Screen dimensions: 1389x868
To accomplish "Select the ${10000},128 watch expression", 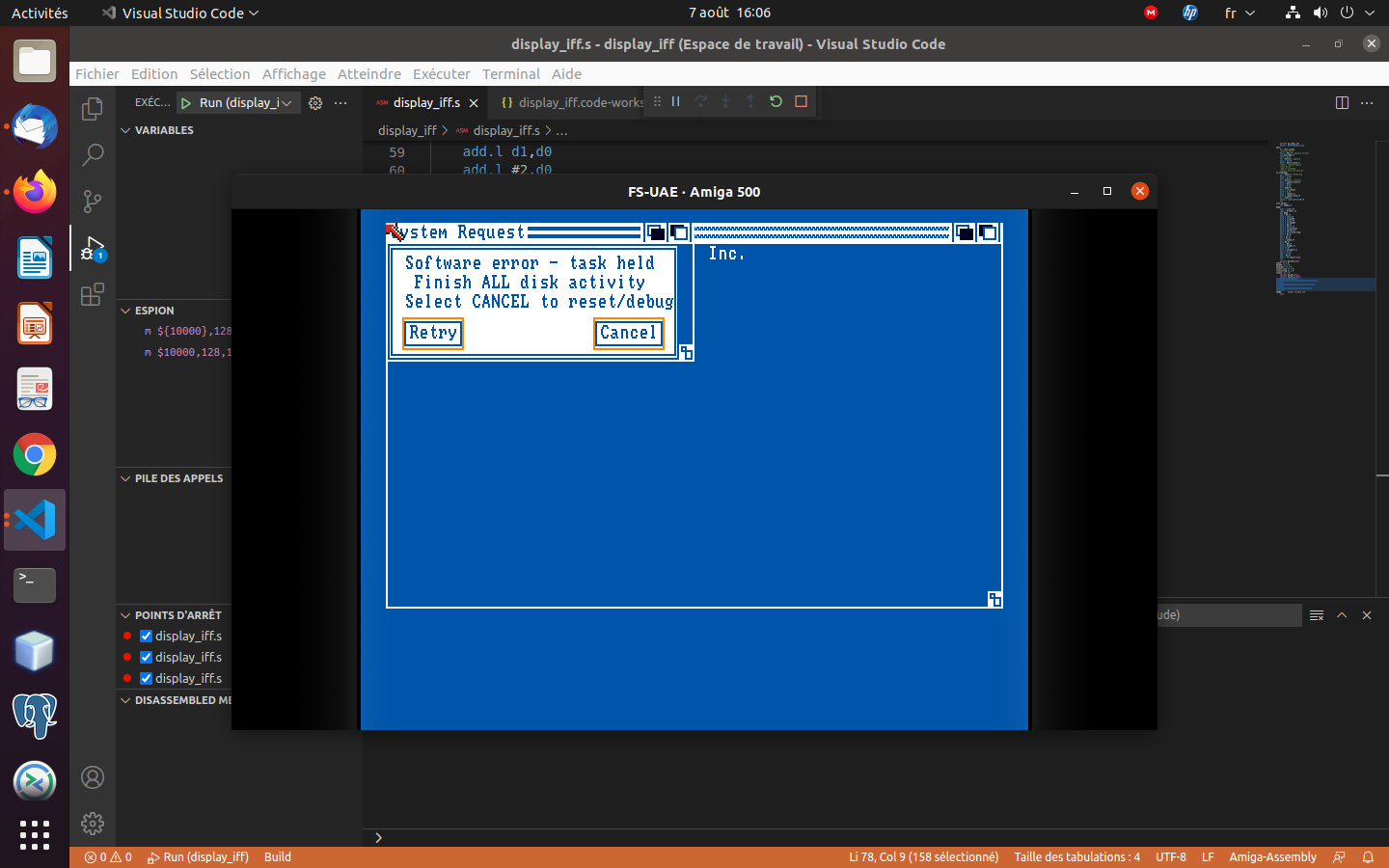I will pos(187,331).
